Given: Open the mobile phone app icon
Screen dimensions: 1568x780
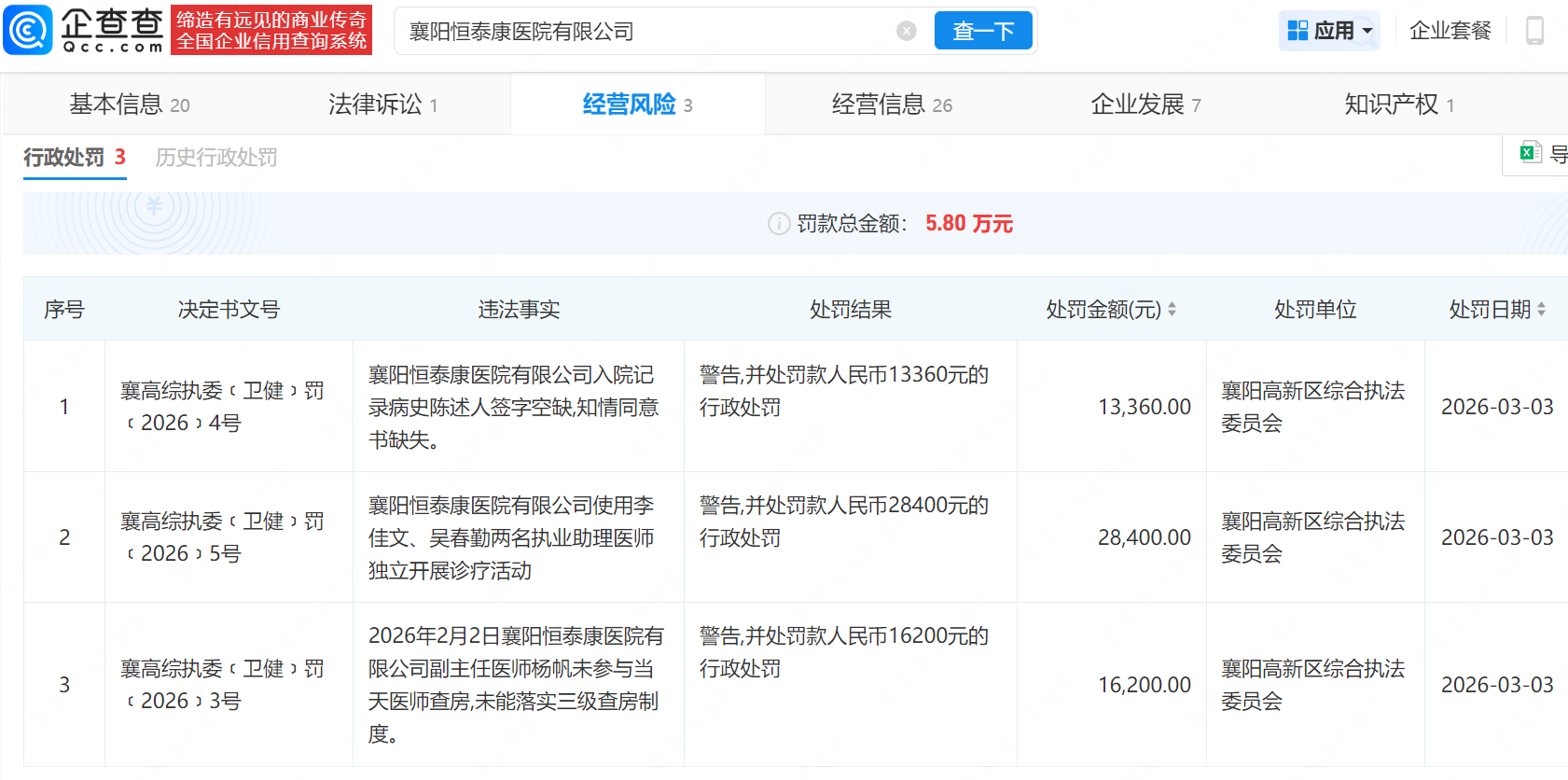Looking at the screenshot, I should [1534, 31].
